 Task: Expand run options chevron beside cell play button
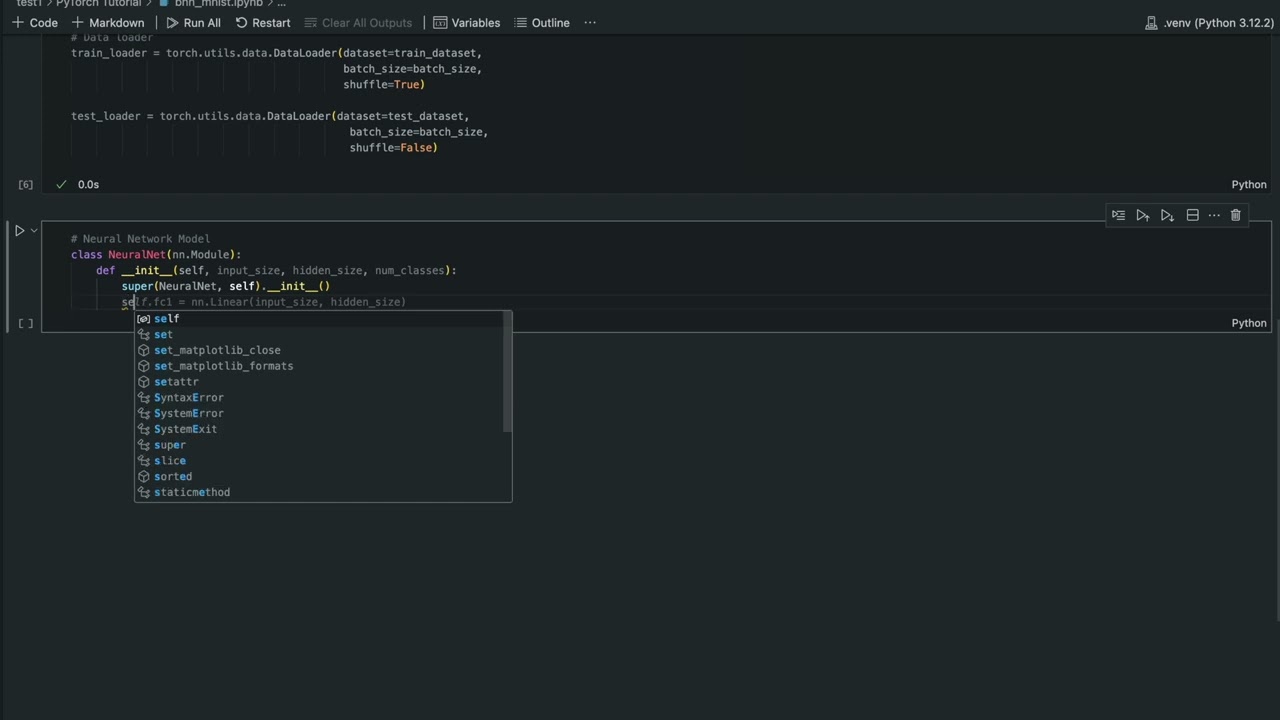(x=34, y=231)
